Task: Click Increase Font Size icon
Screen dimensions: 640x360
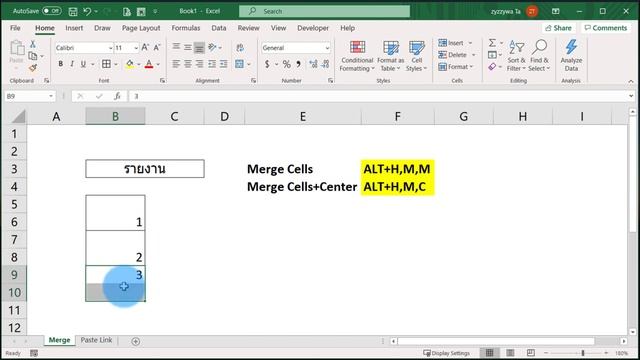Action: [145, 48]
